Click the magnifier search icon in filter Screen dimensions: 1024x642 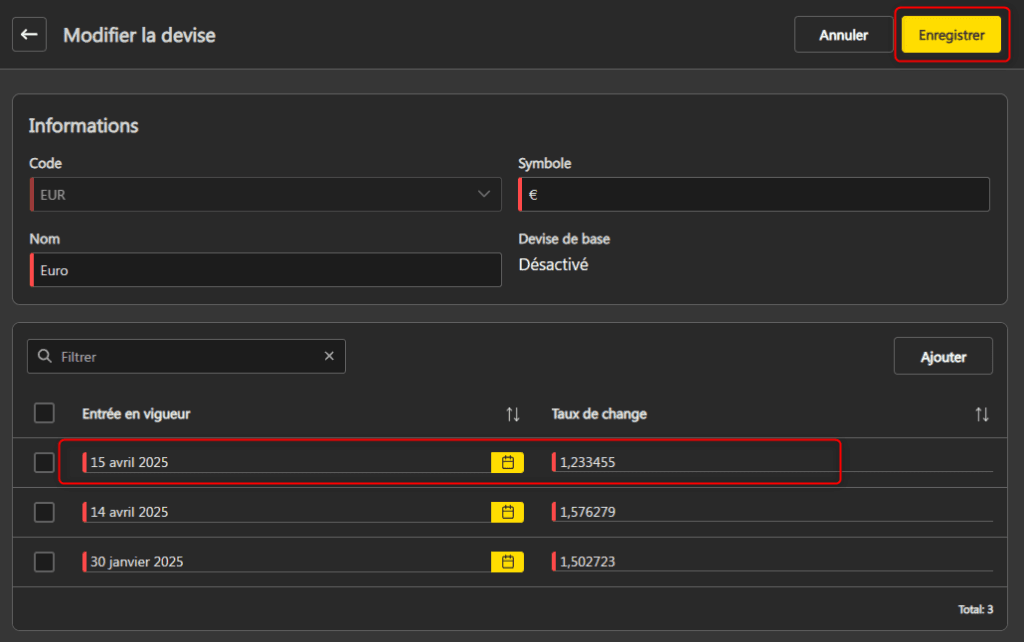[44, 356]
